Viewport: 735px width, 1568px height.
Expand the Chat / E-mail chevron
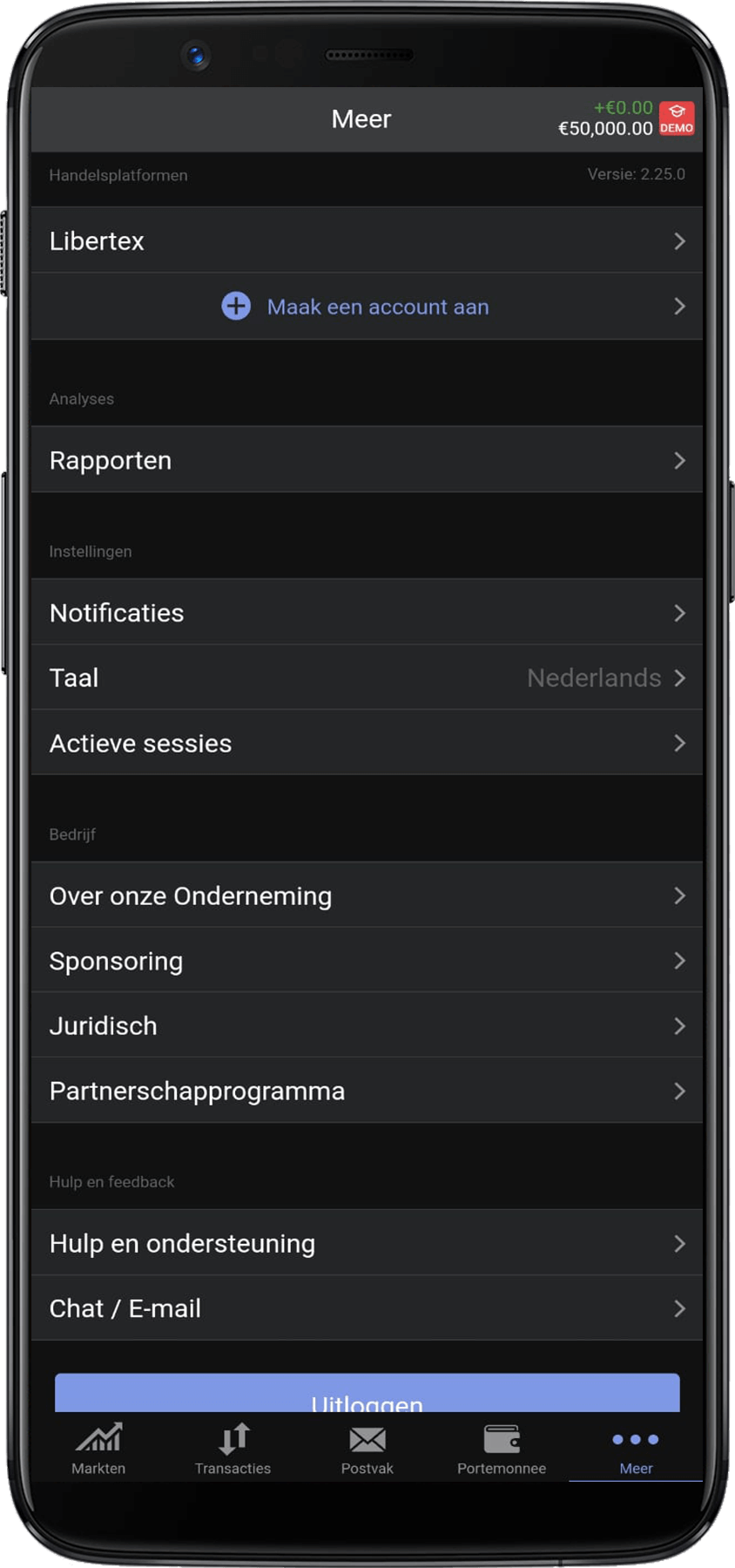pos(679,1308)
